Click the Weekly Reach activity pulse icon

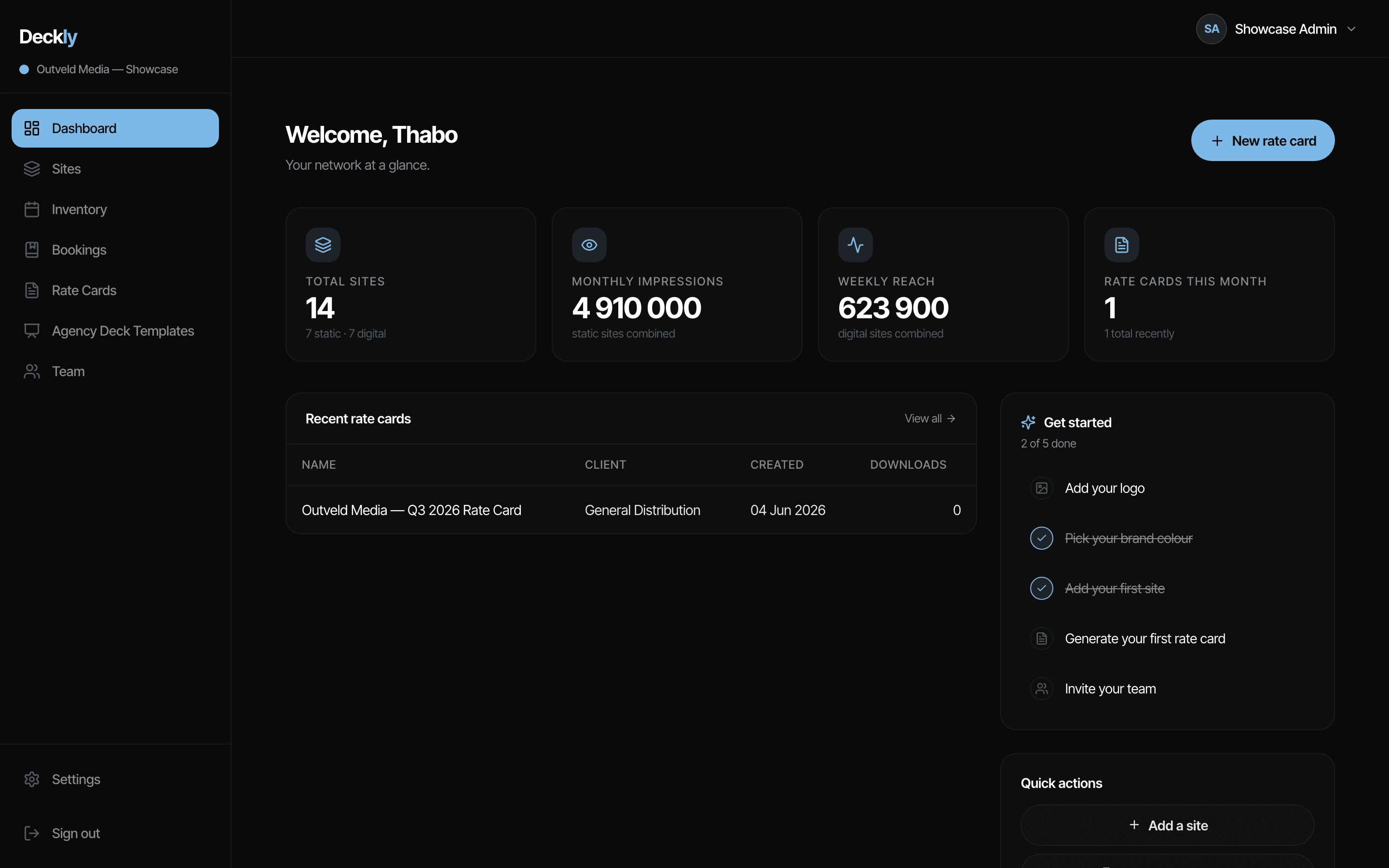[x=855, y=245]
